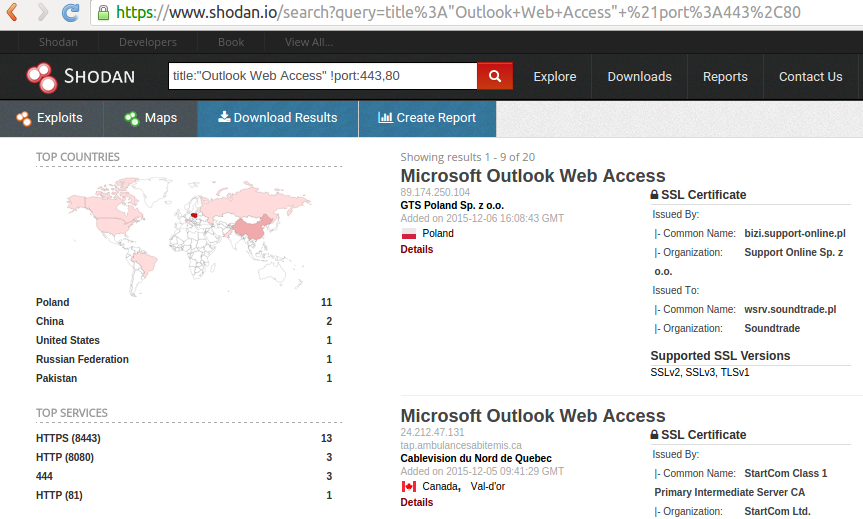This screenshot has width=863, height=519.
Task: Open Details for the Poland result
Action: click(x=417, y=249)
